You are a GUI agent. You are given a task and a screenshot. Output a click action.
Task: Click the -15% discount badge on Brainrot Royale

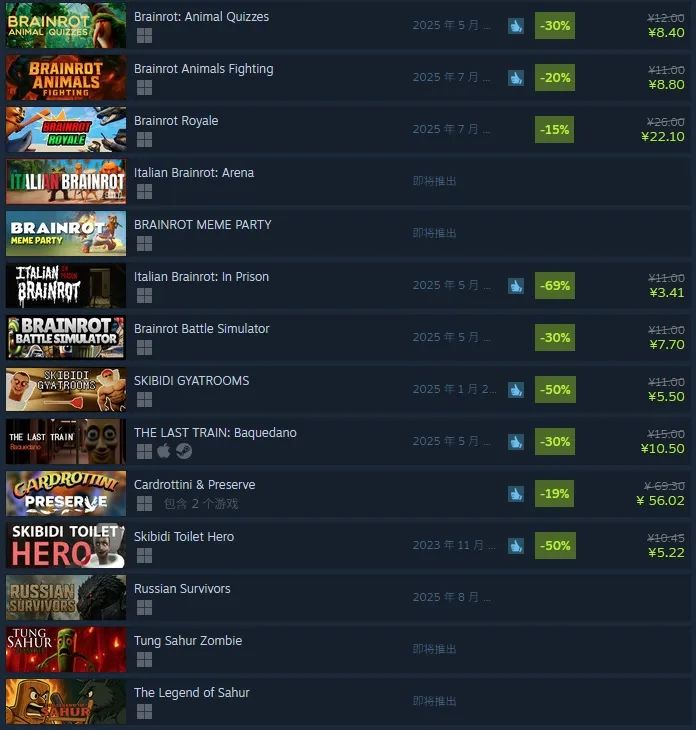(x=554, y=130)
